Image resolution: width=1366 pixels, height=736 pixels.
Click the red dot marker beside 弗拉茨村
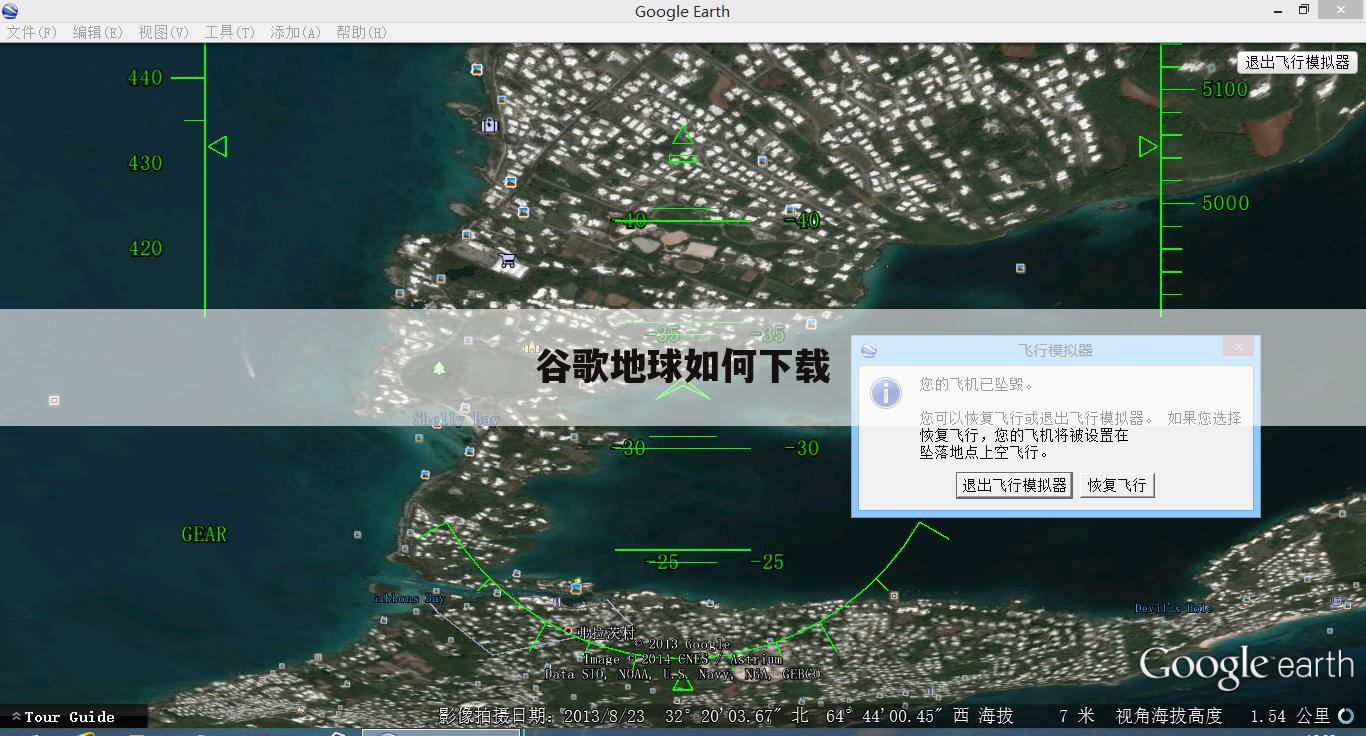[568, 631]
